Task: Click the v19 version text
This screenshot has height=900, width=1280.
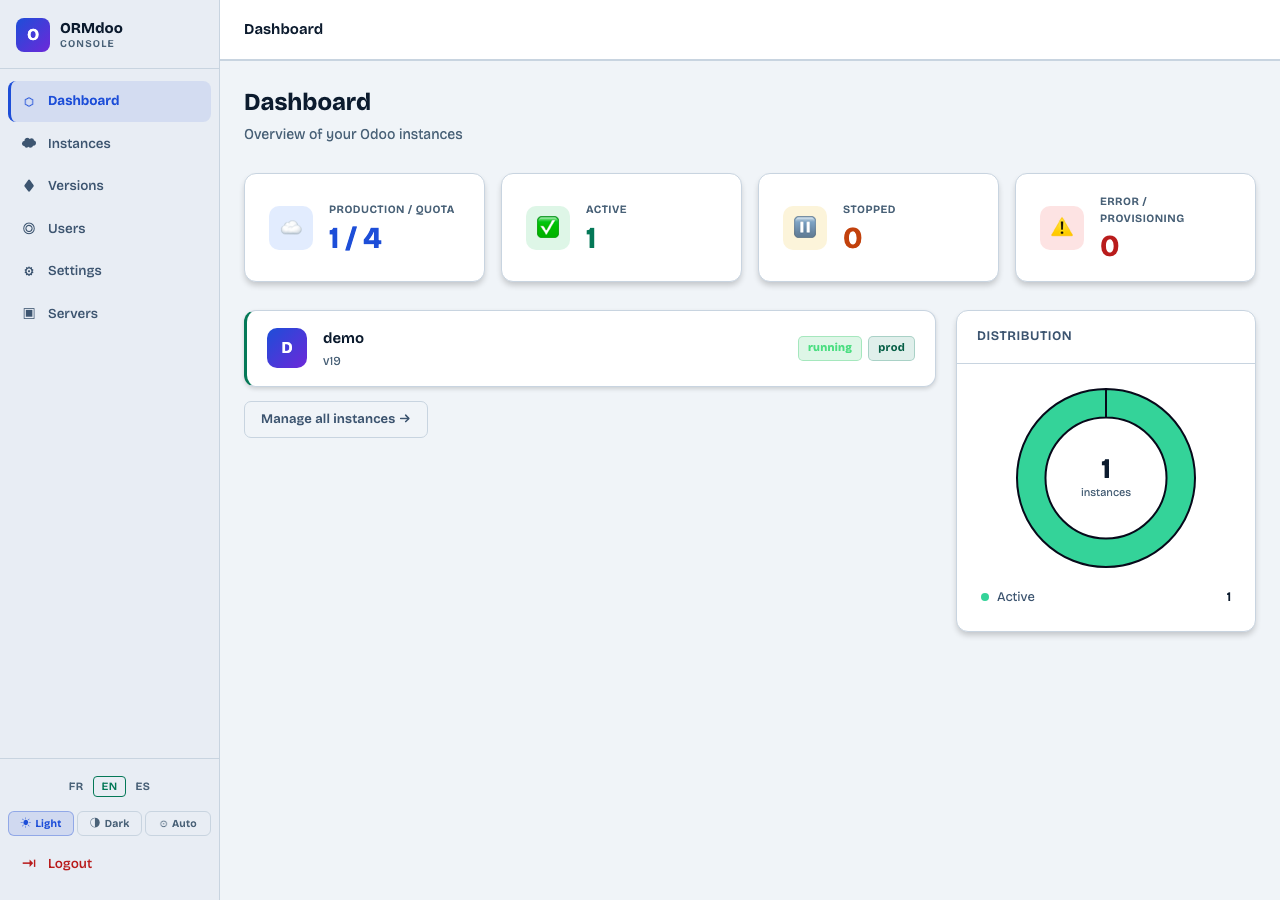Action: pos(332,361)
